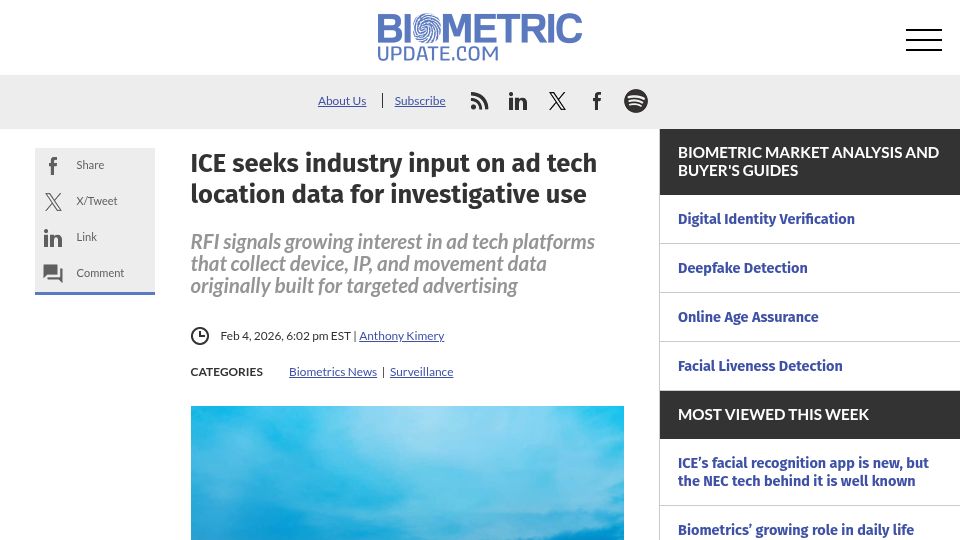Click the CATEGORIES label
This screenshot has height=540, width=960.
coord(227,372)
